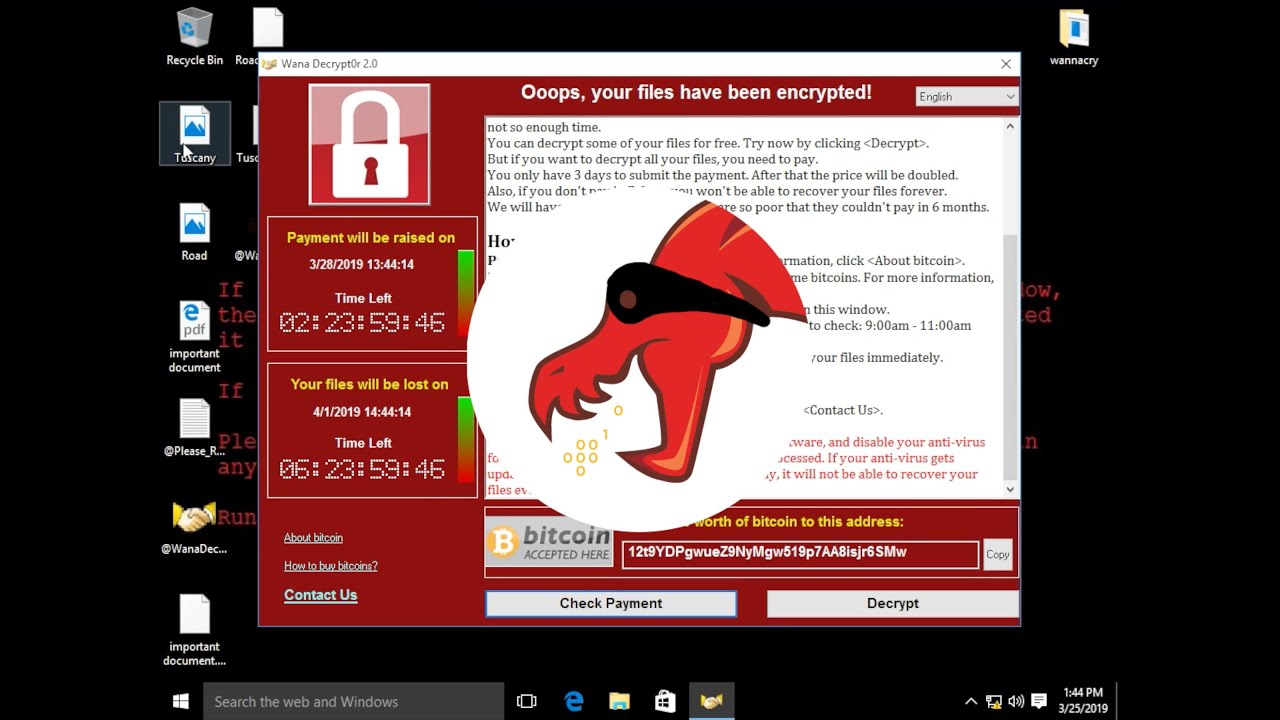Launch Microsoft Edge from the taskbar
Viewport: 1280px width, 720px height.
pos(574,701)
